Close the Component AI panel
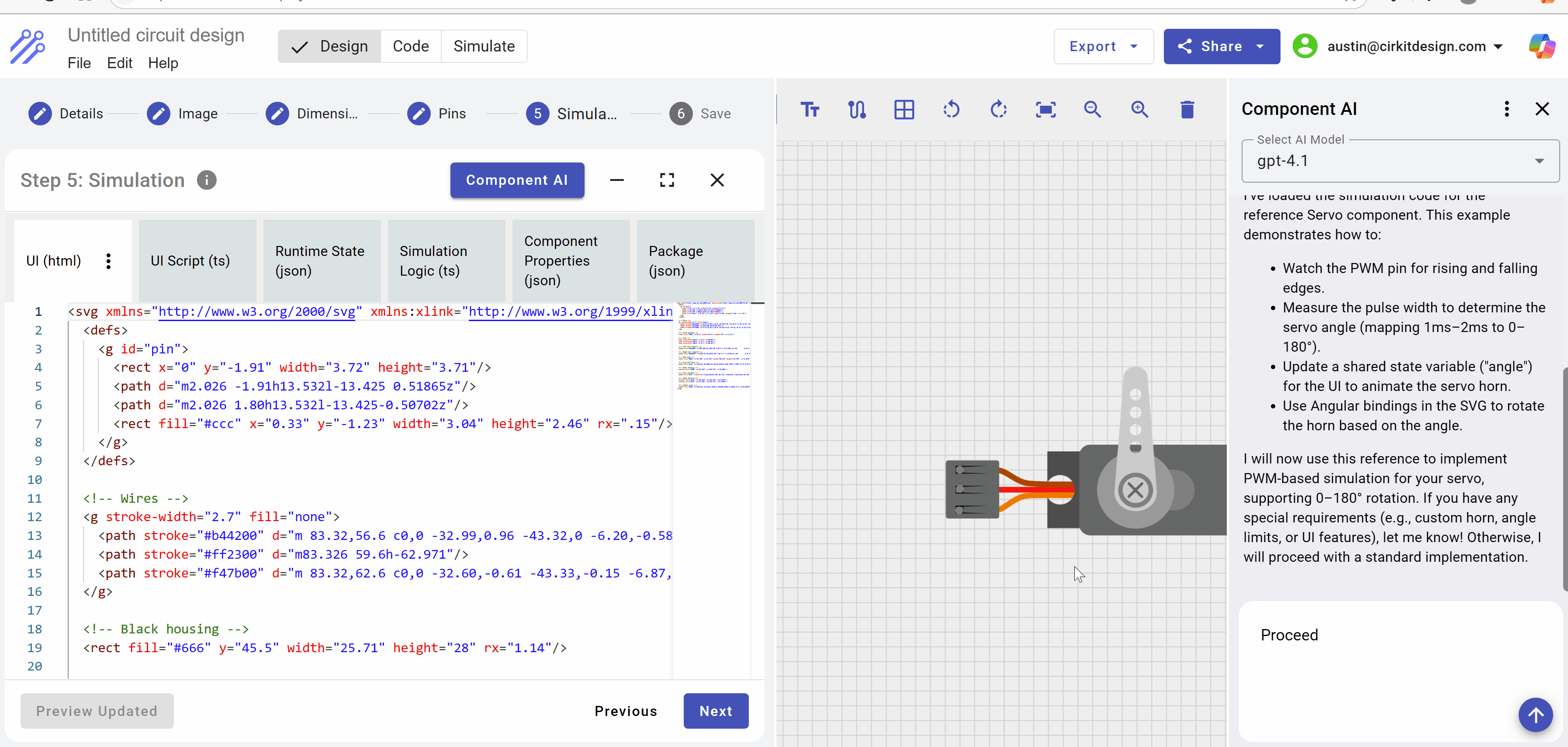This screenshot has height=747, width=1568. pyautogui.click(x=1542, y=109)
